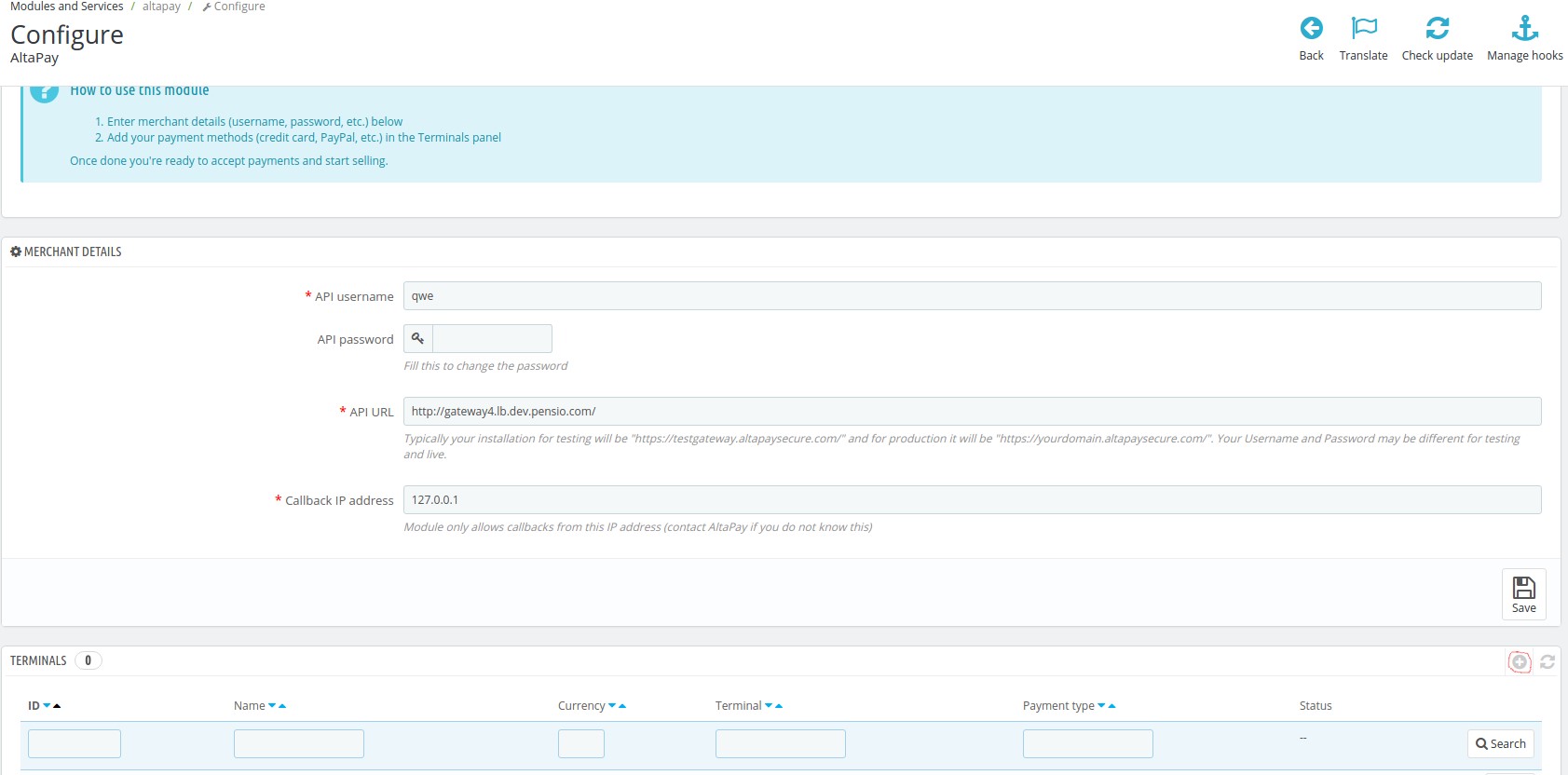Sort Name column descending

pos(272,706)
